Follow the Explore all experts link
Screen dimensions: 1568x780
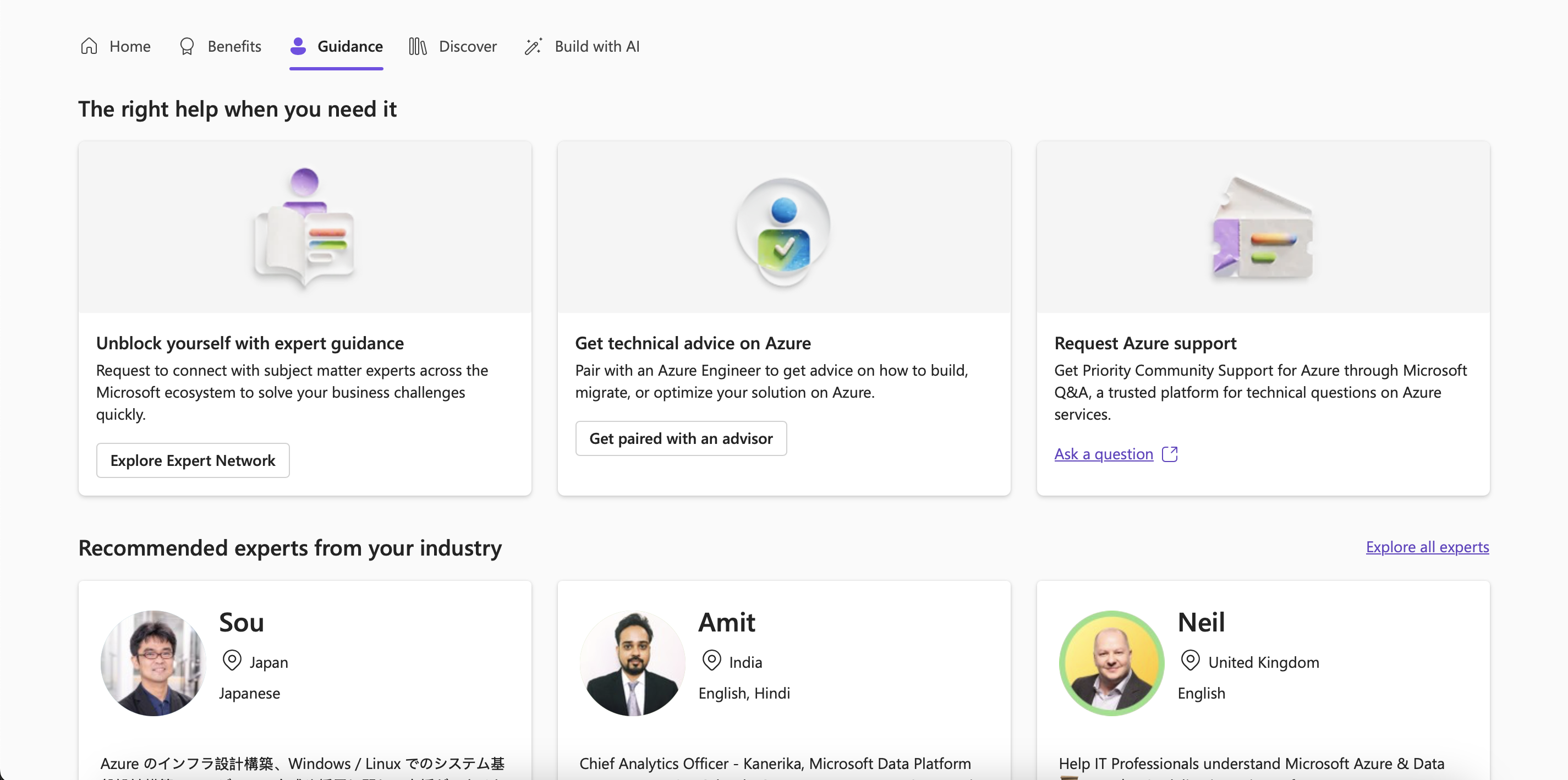click(x=1427, y=547)
